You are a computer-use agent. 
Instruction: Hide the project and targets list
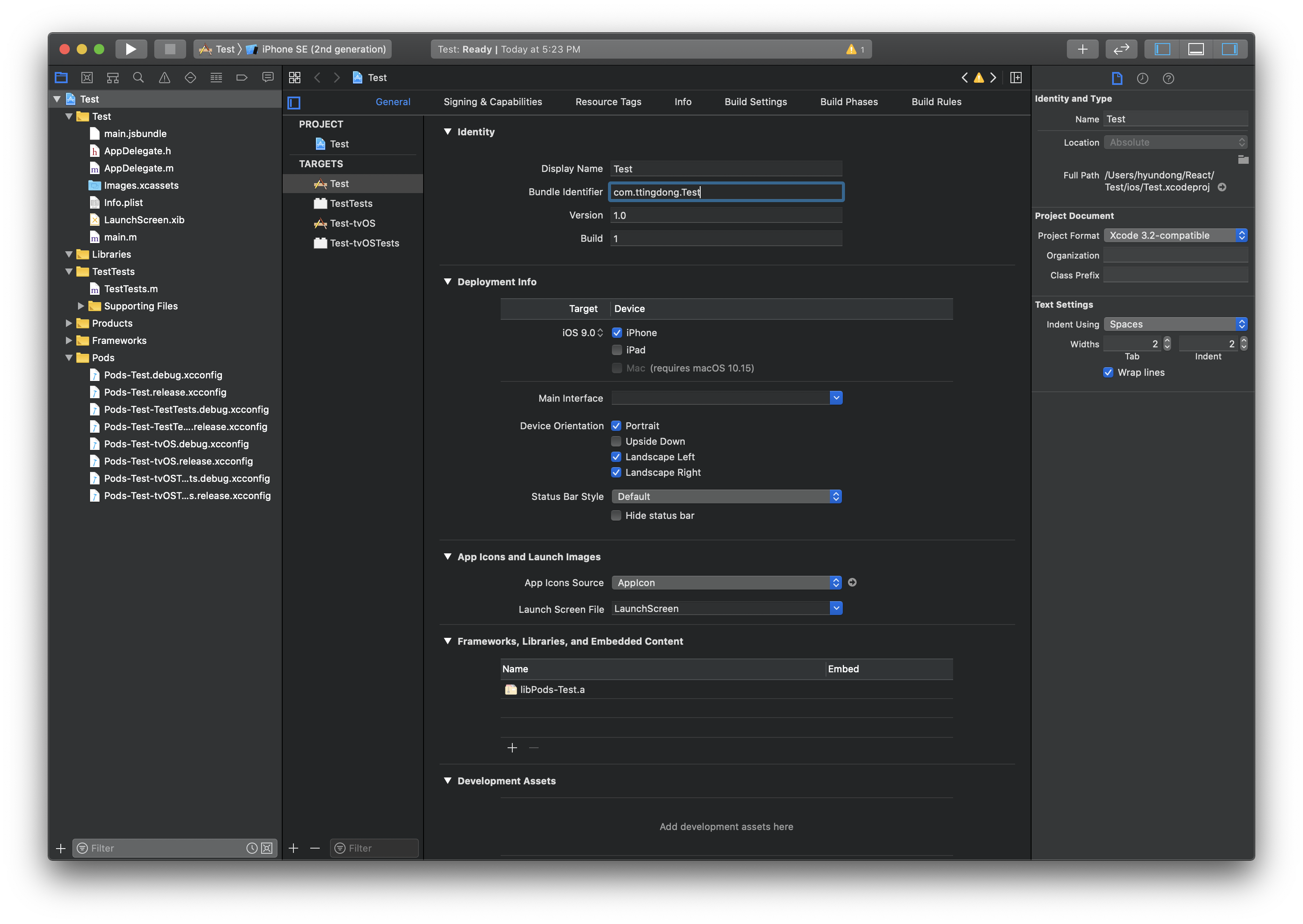coord(294,103)
